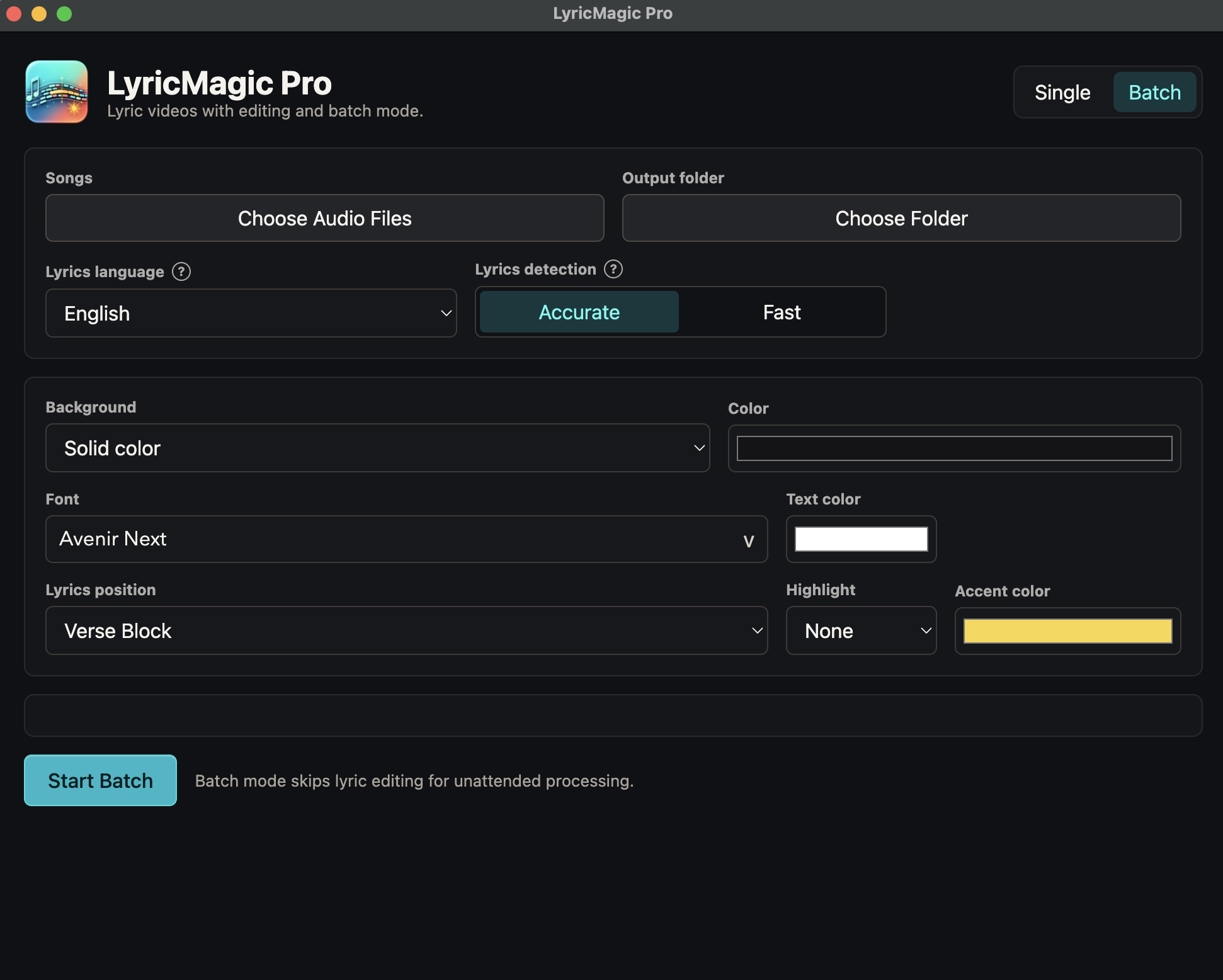Click the 'Lyric videos with editing' tagline
Screen dimensions: 1223x980
(265, 111)
